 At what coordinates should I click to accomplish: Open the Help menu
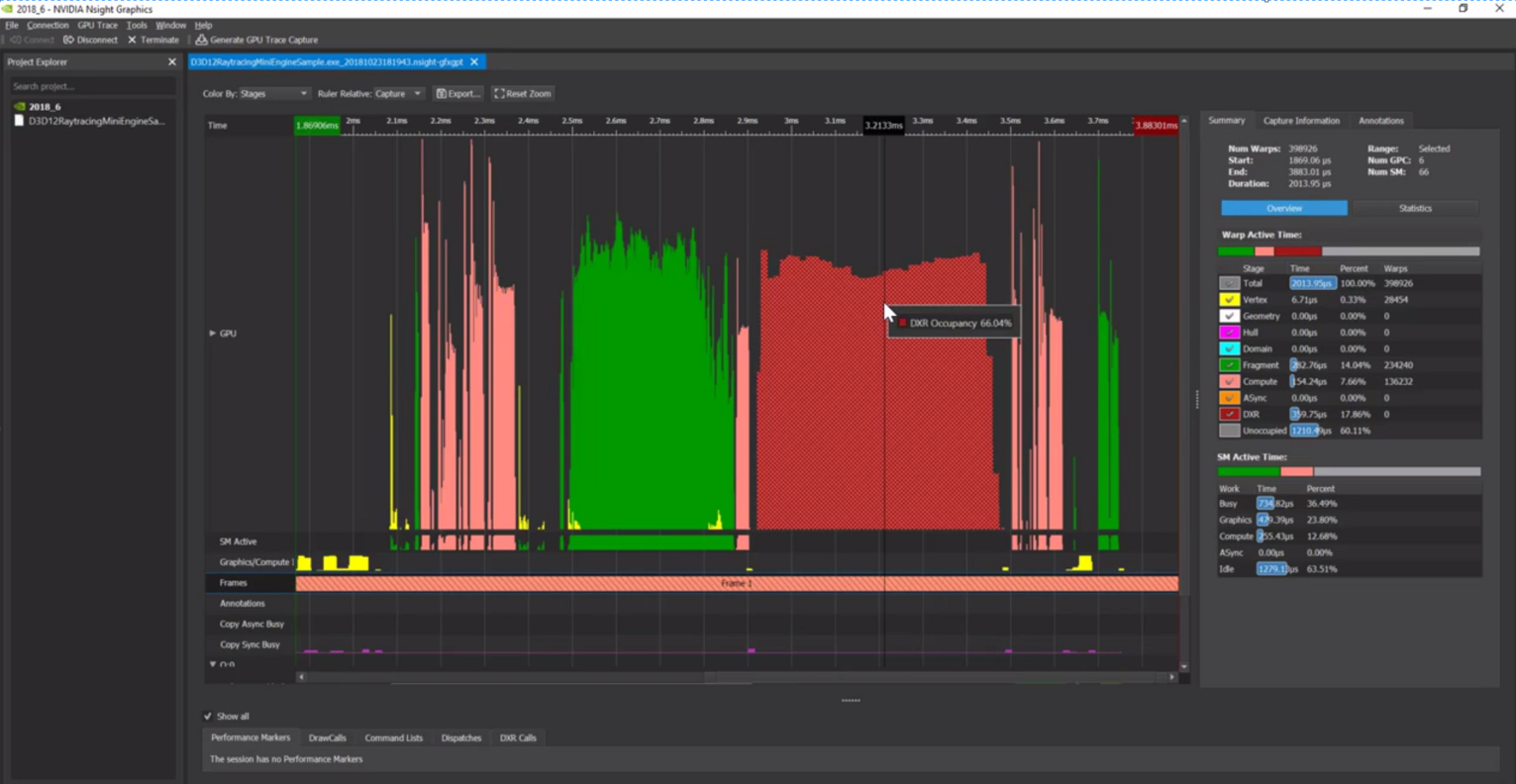click(203, 25)
